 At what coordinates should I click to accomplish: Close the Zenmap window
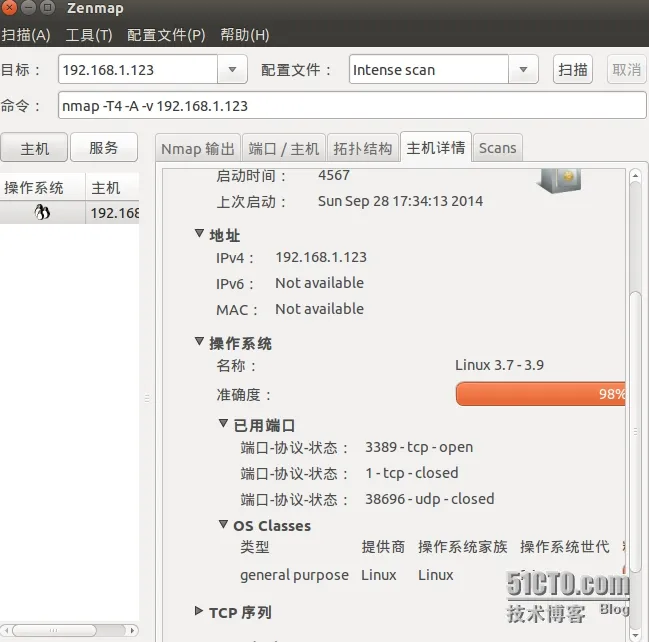tap(9, 7)
